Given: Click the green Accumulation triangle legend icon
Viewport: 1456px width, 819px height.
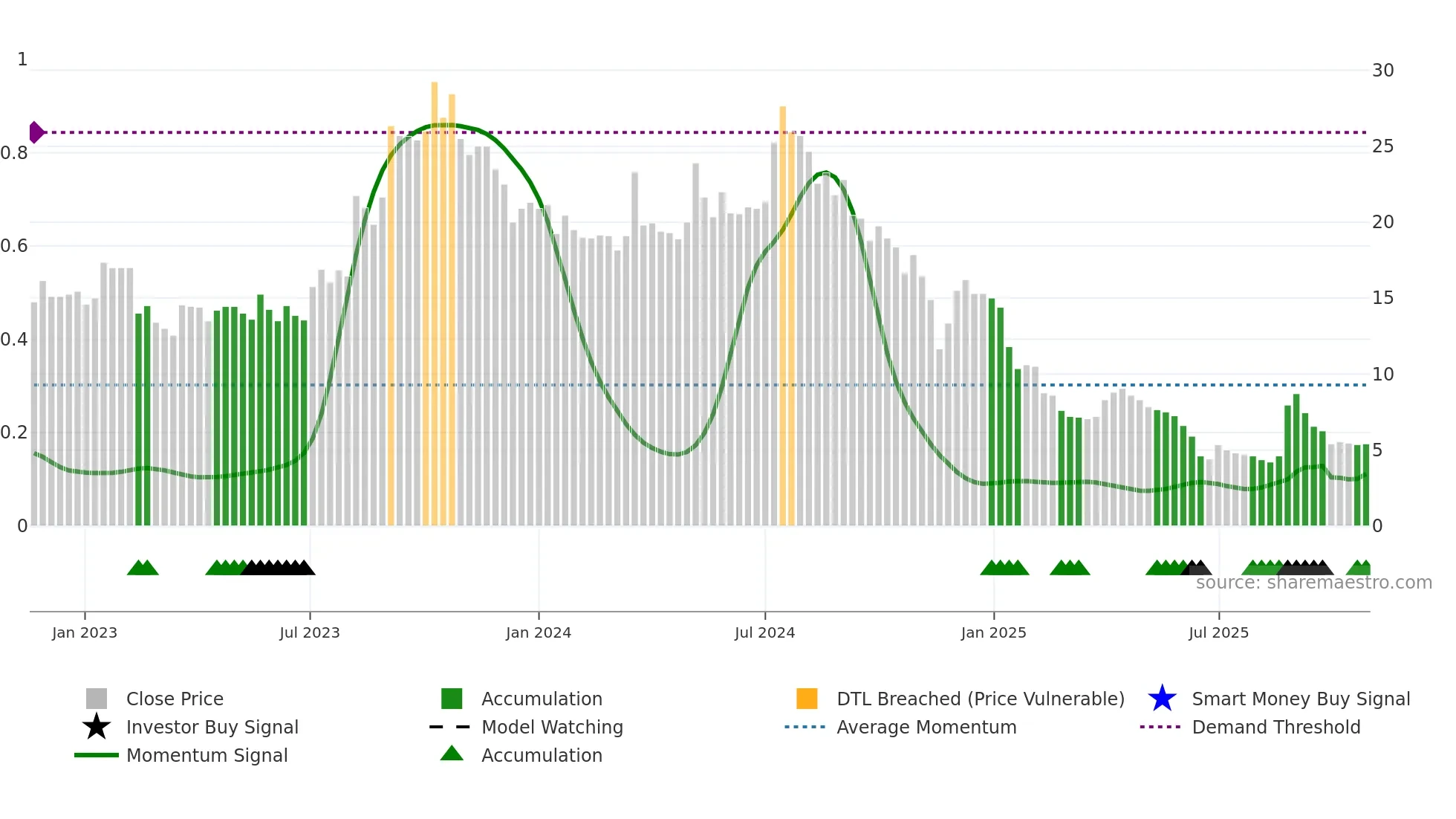Looking at the screenshot, I should (452, 754).
